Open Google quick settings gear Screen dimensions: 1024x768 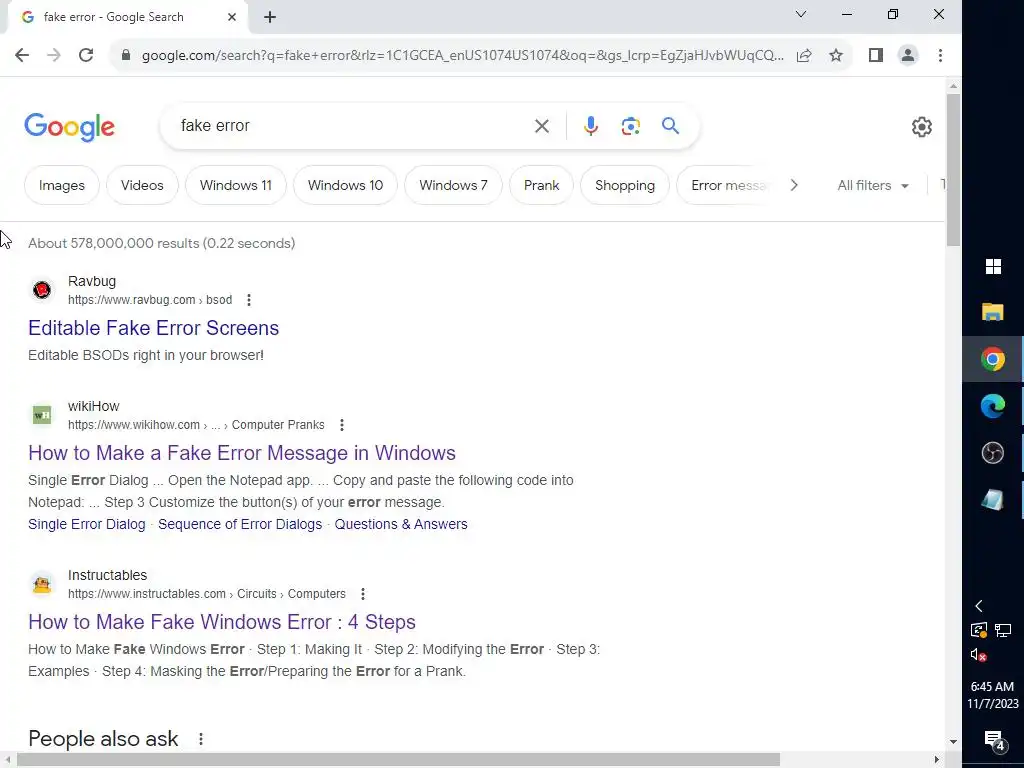921,127
